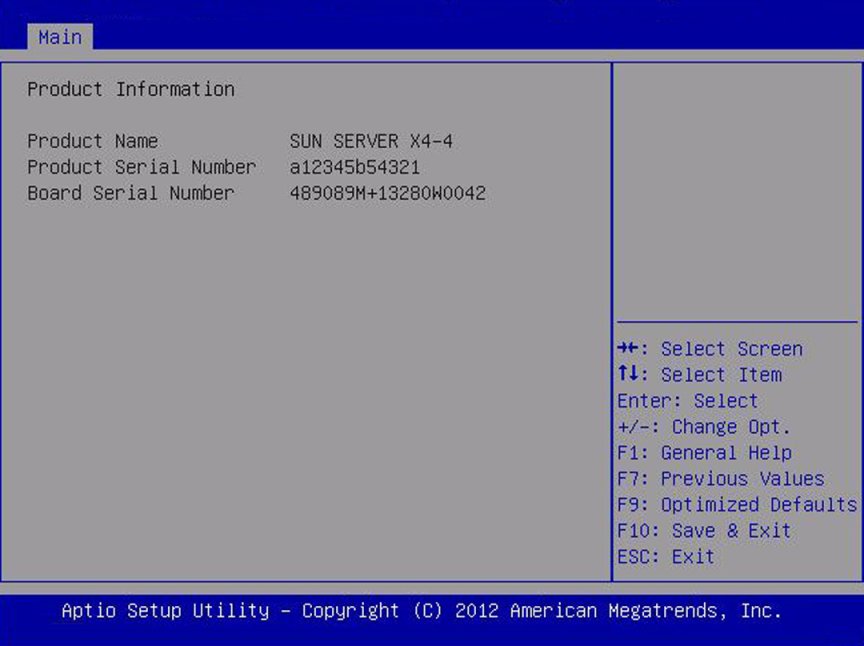Click the F10: Save & Exit hint
The height and width of the screenshot is (646, 864).
704,530
